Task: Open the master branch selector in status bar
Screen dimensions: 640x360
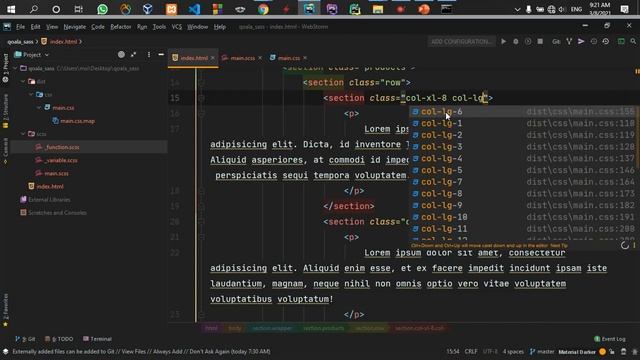Action: click(542, 351)
